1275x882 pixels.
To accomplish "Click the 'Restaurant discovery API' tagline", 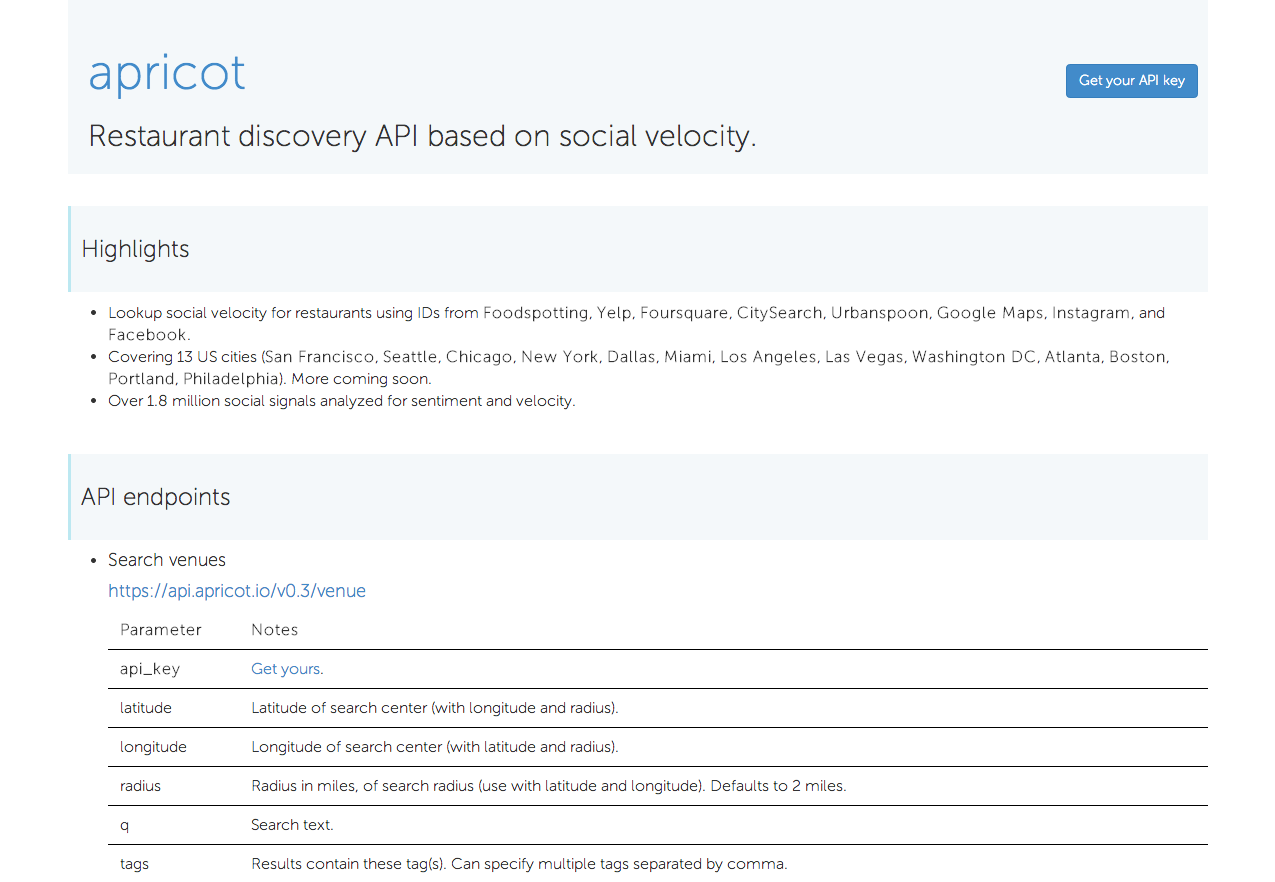I will tap(422, 136).
